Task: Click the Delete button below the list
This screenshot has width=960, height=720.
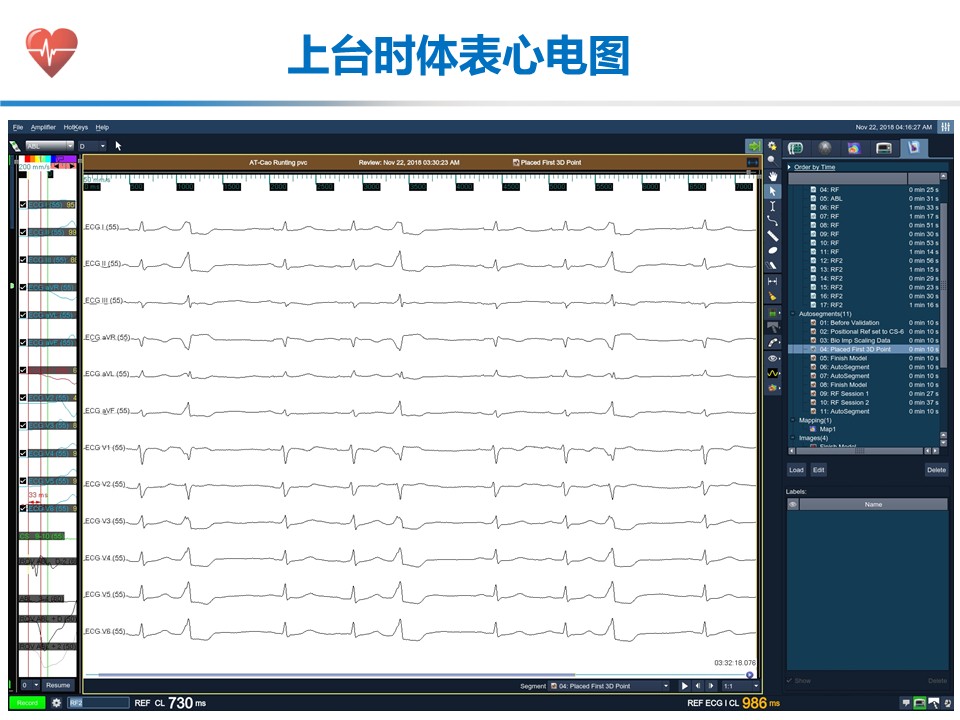Action: click(x=936, y=470)
